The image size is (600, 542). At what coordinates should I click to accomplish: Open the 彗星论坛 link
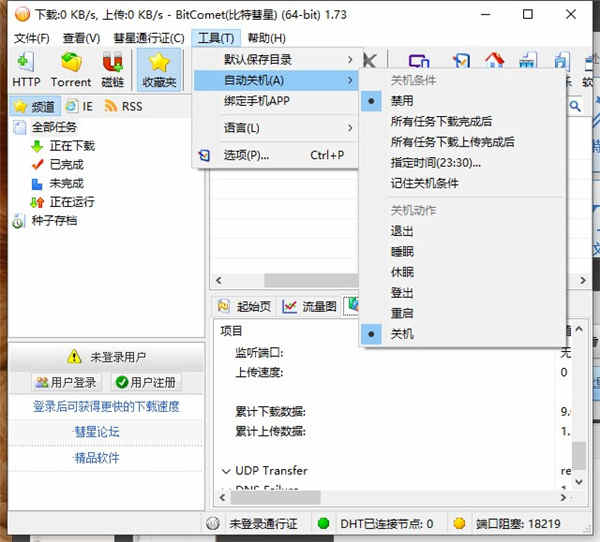coord(97,432)
